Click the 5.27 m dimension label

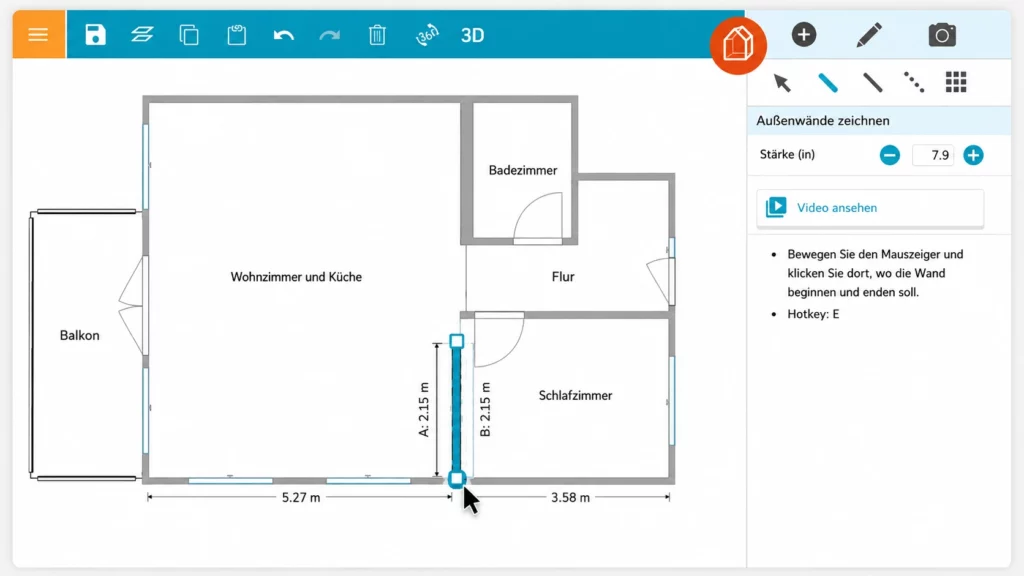click(301, 498)
